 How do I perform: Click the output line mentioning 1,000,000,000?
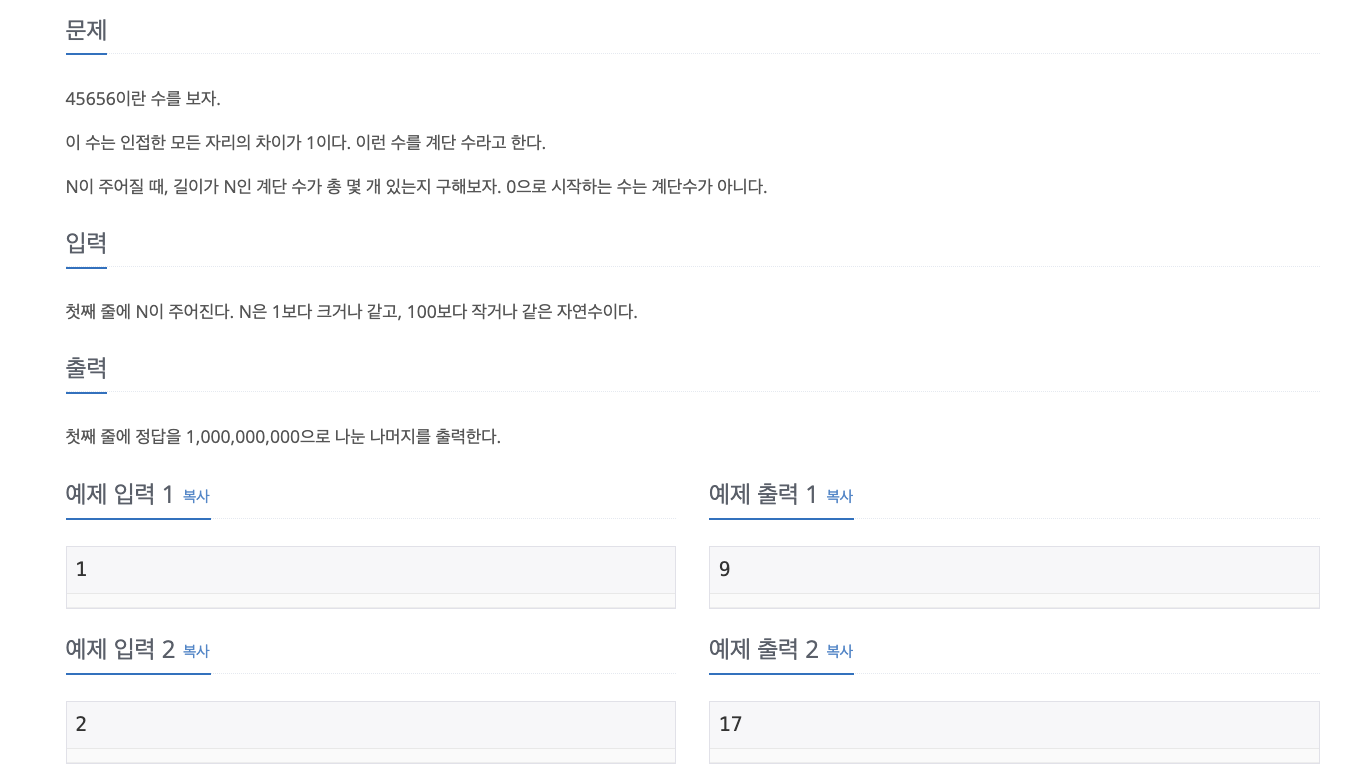pyautogui.click(x=283, y=436)
